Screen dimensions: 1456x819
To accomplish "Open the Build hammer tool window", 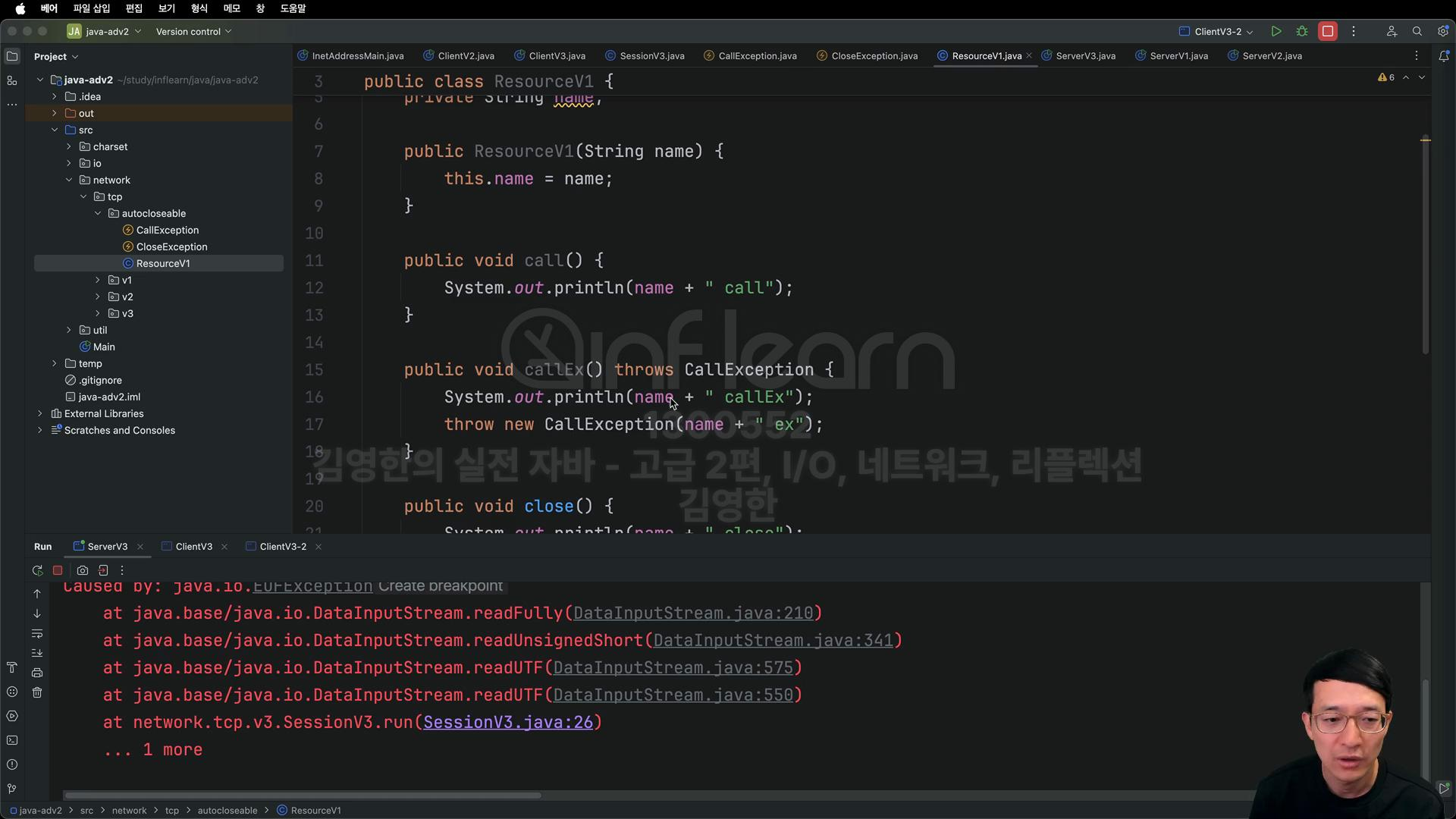I will (12, 667).
